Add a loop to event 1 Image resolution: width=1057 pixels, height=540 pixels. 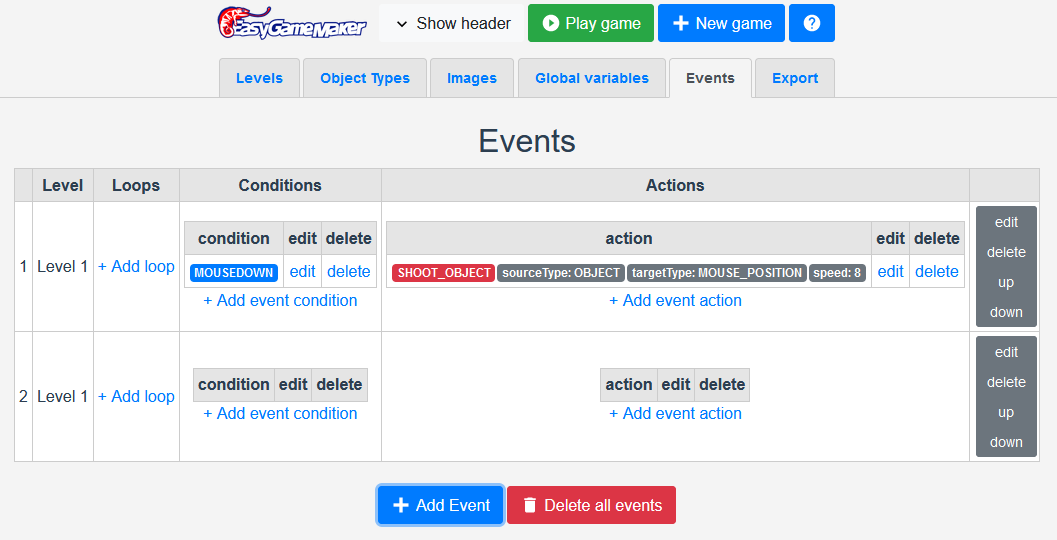136,266
